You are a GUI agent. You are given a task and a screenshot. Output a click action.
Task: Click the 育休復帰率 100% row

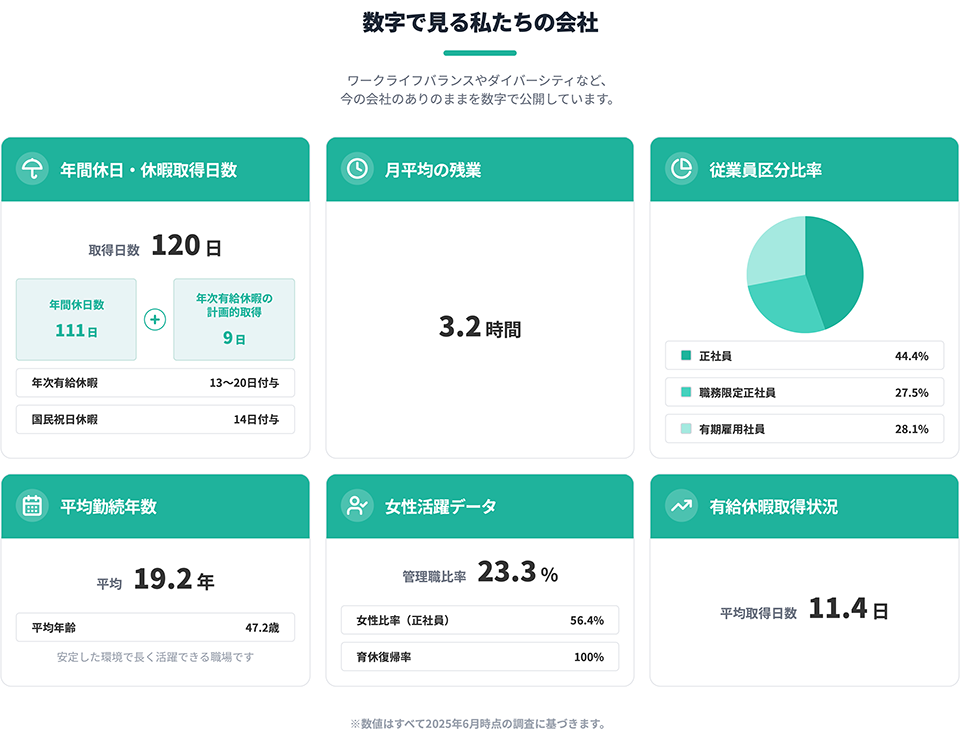[479, 657]
